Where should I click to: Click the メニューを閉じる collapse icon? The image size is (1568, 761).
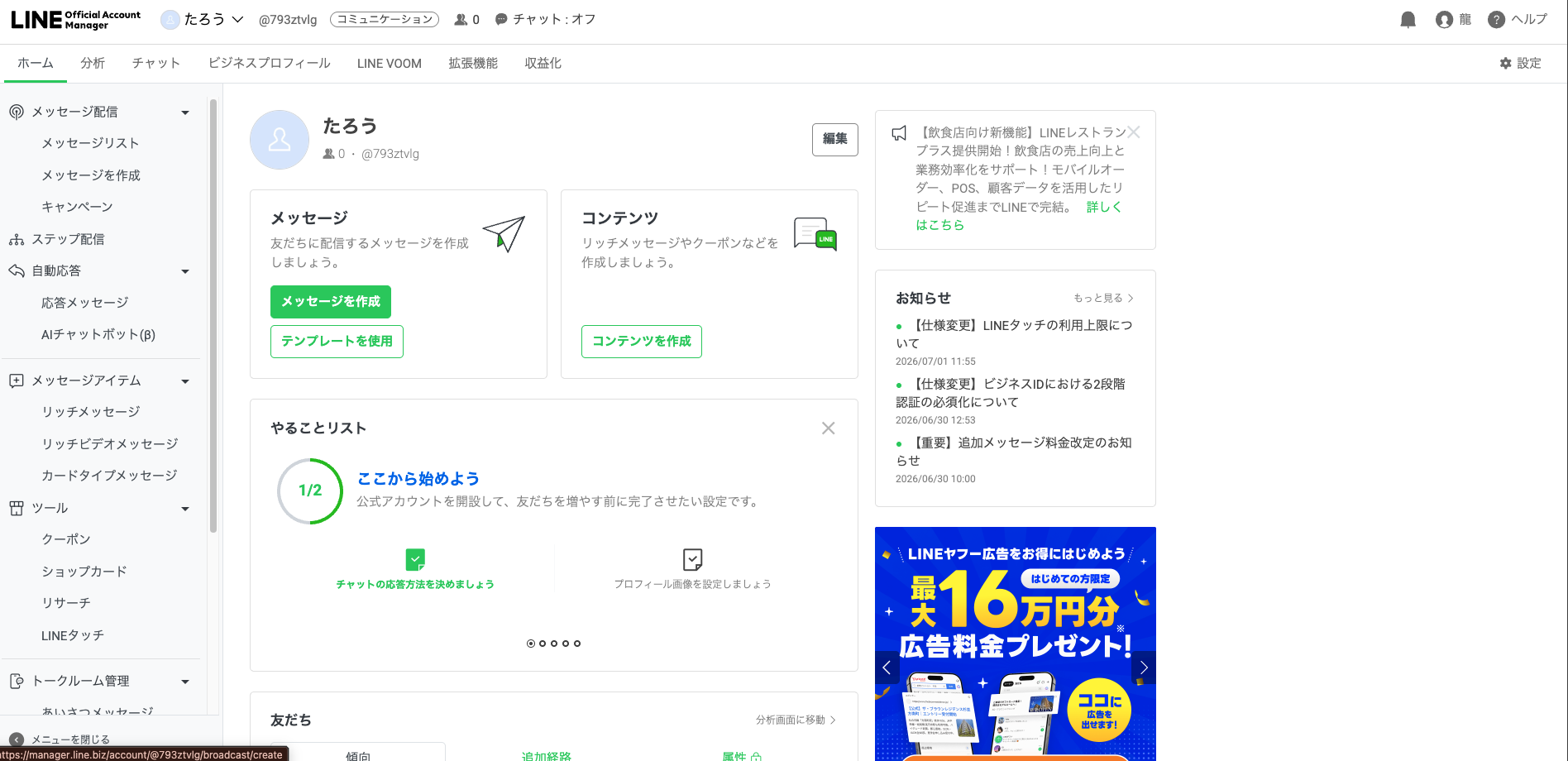point(16,739)
